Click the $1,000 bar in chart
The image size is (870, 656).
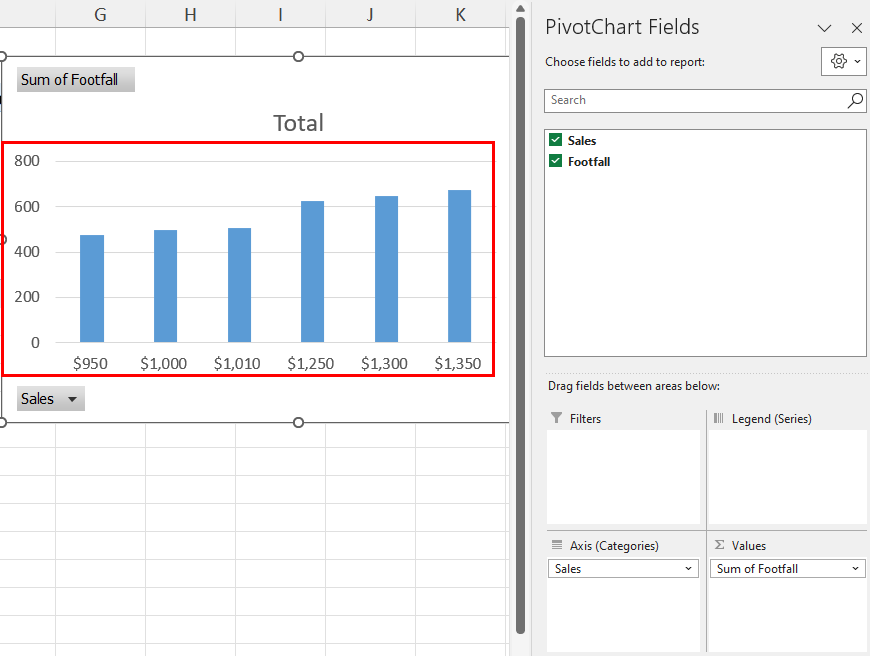tap(165, 286)
